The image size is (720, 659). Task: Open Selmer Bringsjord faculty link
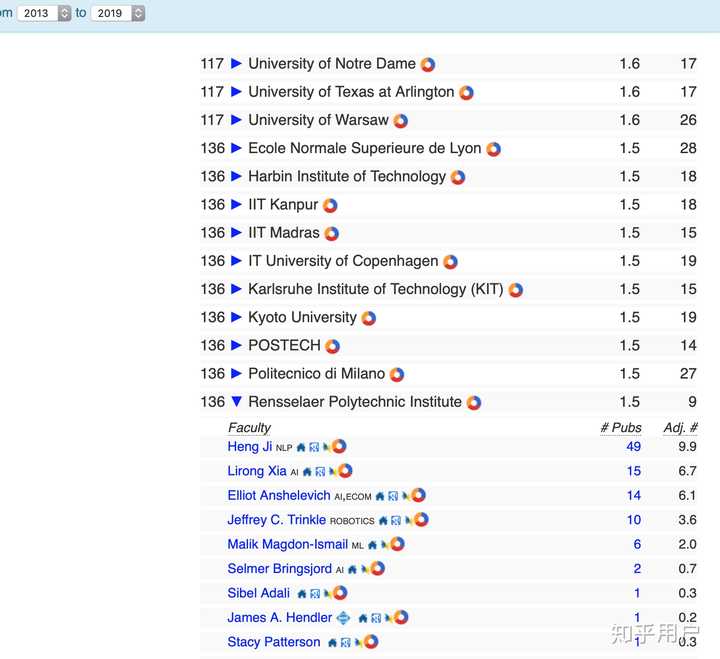(279, 568)
